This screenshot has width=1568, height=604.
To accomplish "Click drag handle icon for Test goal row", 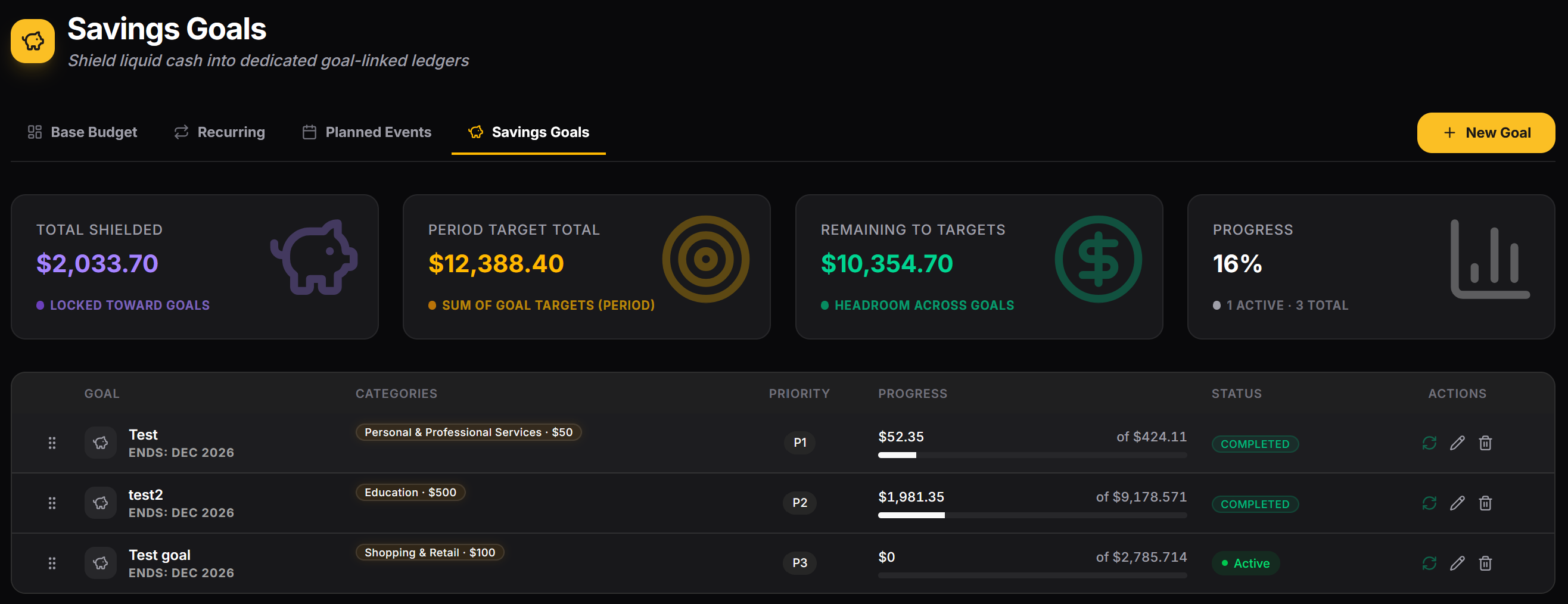I will pos(52,563).
